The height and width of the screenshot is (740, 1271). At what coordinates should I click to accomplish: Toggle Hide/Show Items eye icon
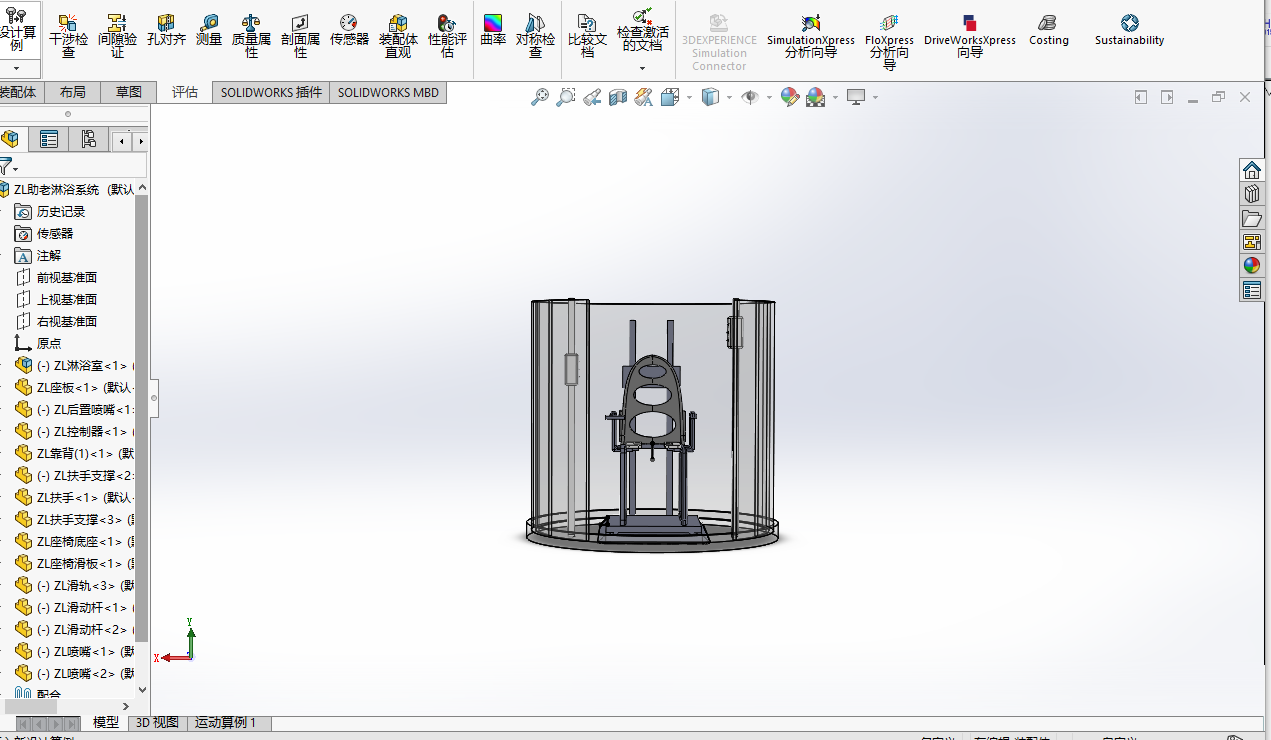[750, 97]
